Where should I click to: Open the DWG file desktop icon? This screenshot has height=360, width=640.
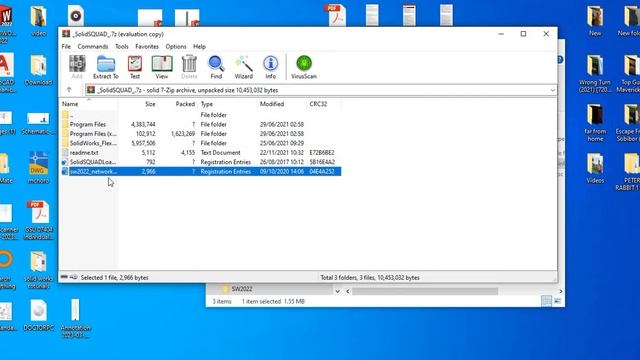click(x=38, y=167)
